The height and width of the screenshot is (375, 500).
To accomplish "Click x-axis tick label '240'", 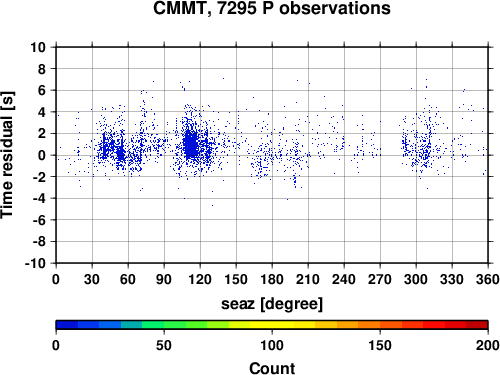I will click(344, 279).
